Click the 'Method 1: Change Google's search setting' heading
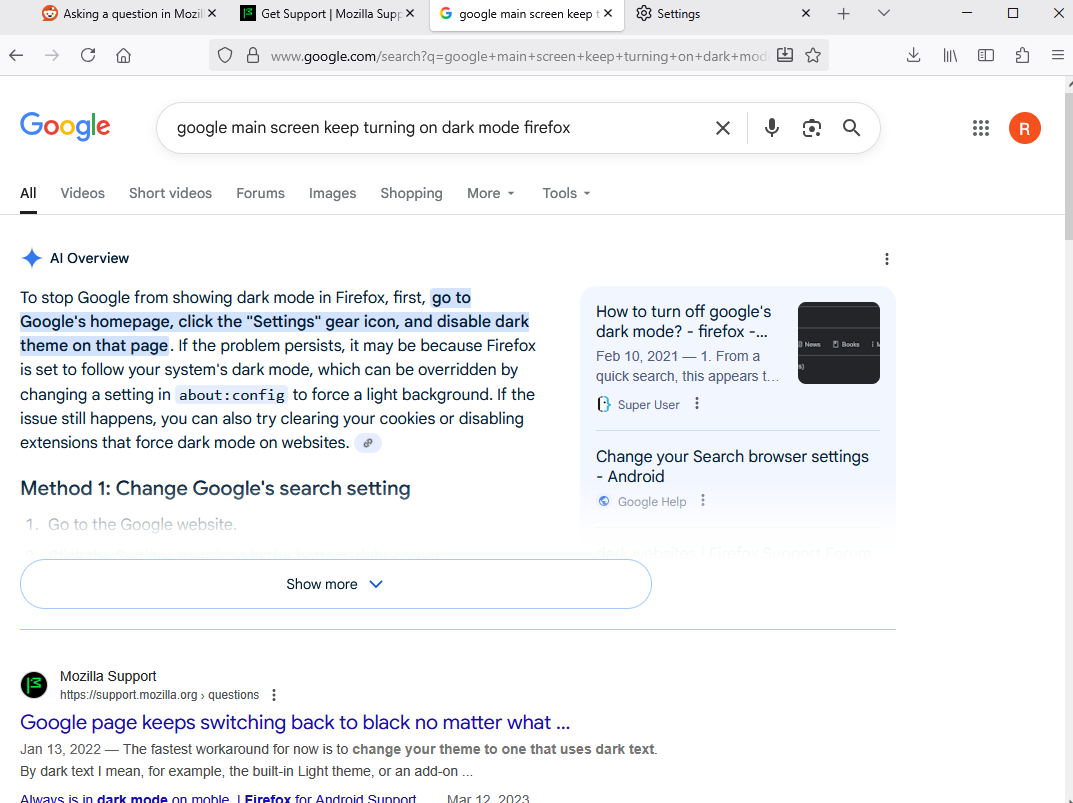The image size is (1073, 803). point(216,488)
